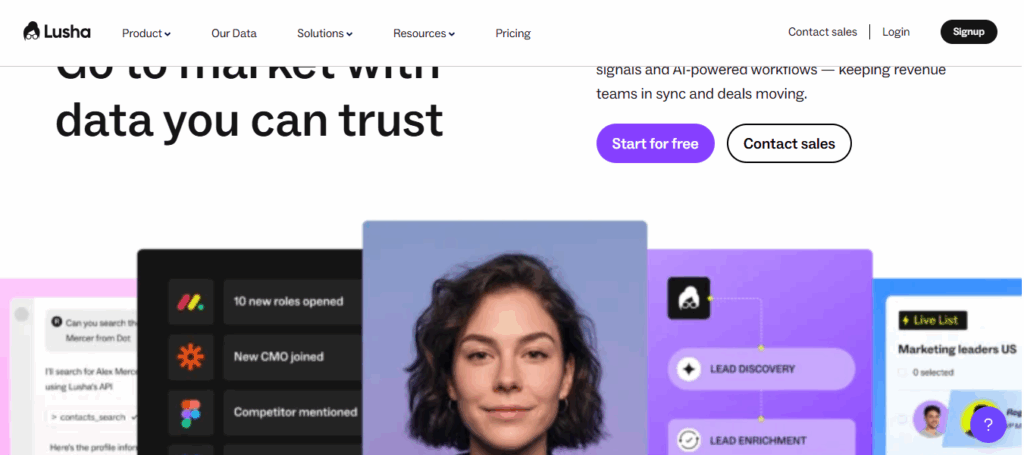Click the purple help question mark bubble
The height and width of the screenshot is (455, 1024).
tap(988, 425)
